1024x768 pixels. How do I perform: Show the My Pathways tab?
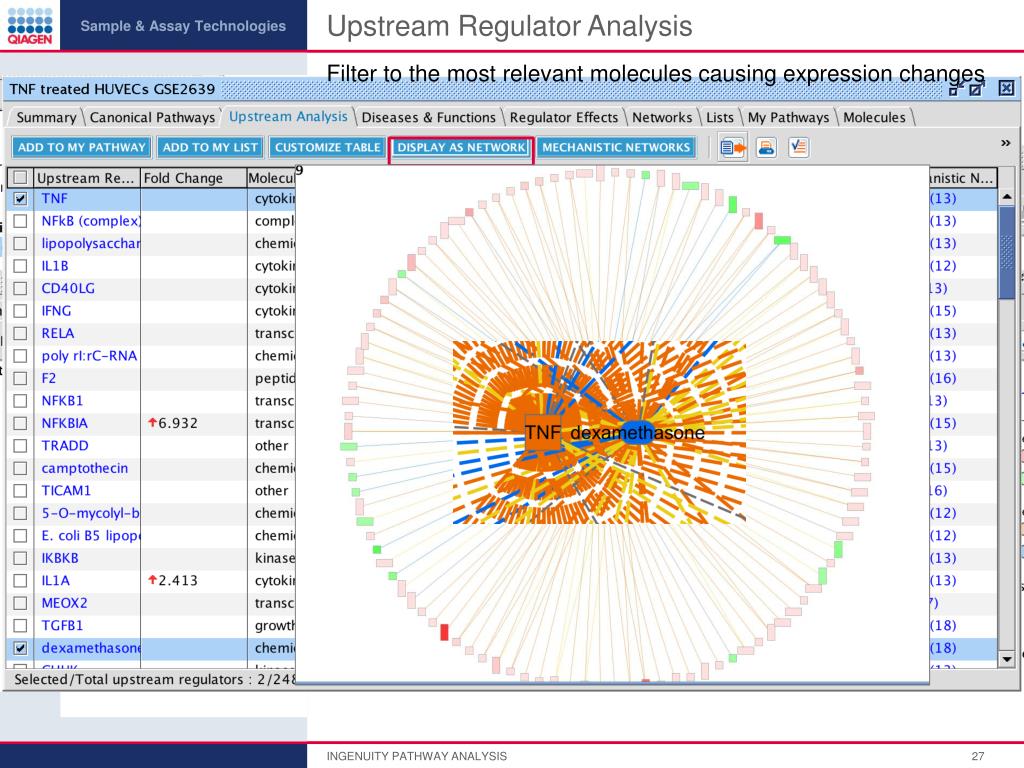788,118
